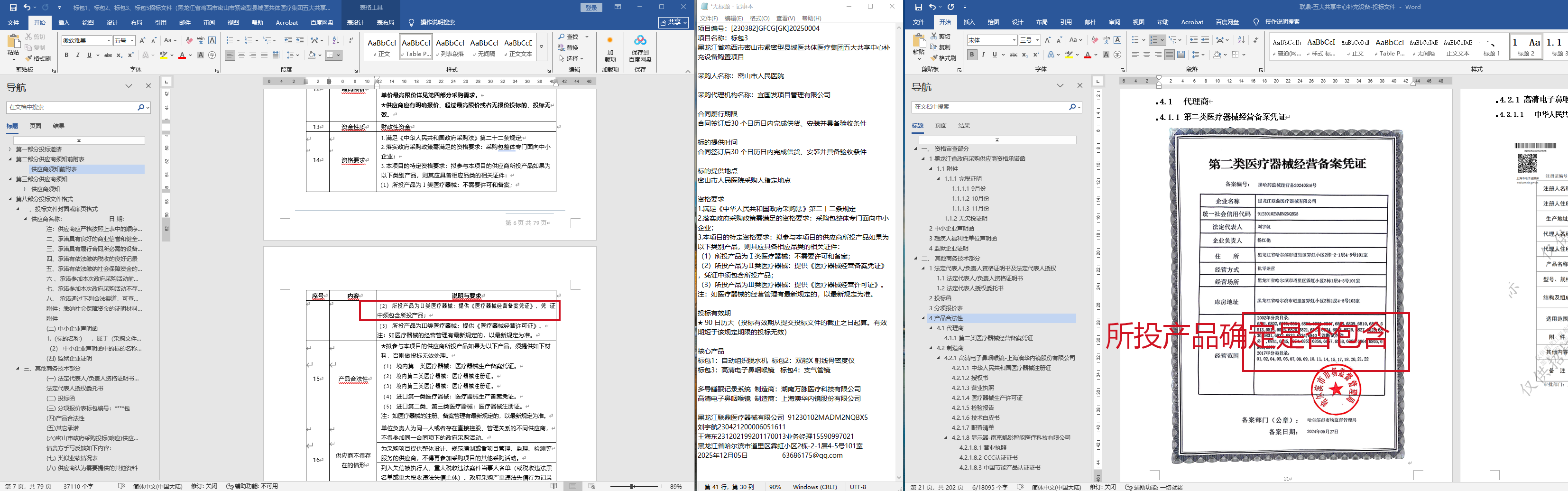This screenshot has height=491, width=1568.
Task: Click the 替换 replace button in left Word
Action: (569, 47)
